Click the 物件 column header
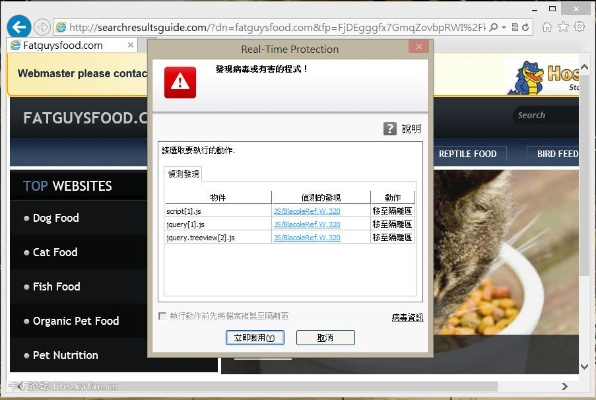 218,197
